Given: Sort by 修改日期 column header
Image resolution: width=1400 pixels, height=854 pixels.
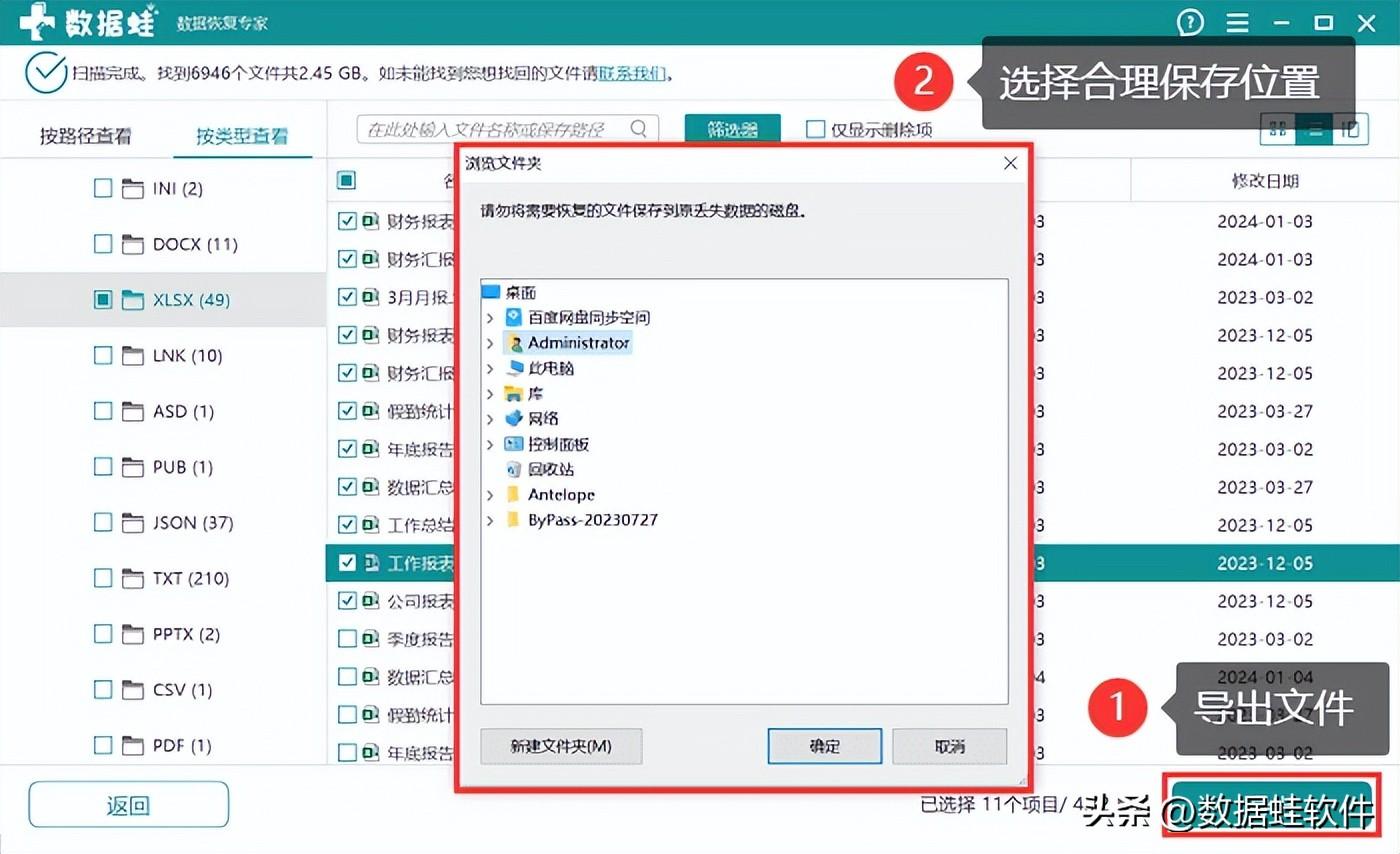Looking at the screenshot, I should coord(1265,181).
